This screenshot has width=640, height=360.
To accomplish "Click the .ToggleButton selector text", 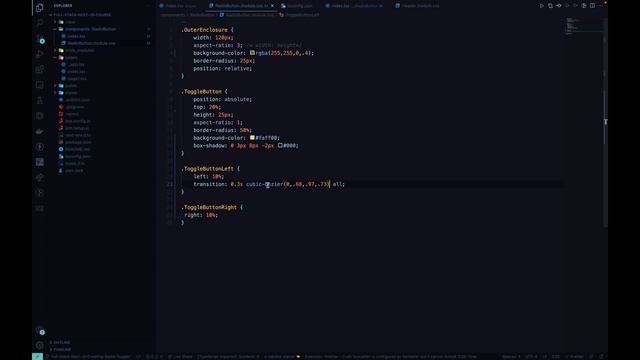I will click(201, 91).
